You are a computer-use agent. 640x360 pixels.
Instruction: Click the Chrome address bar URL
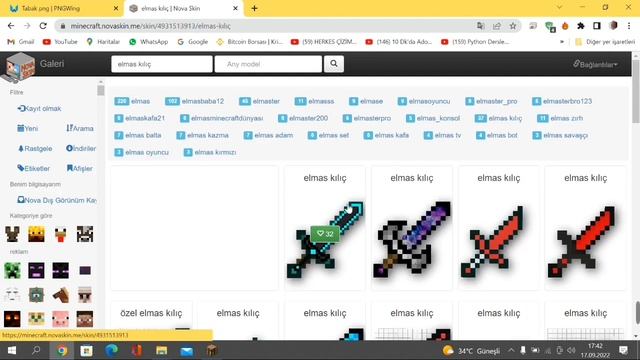pos(150,26)
